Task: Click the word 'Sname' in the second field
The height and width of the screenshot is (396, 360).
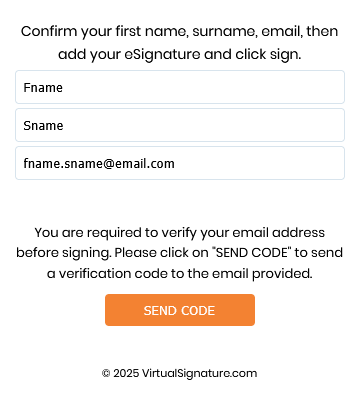Action: (x=43, y=126)
